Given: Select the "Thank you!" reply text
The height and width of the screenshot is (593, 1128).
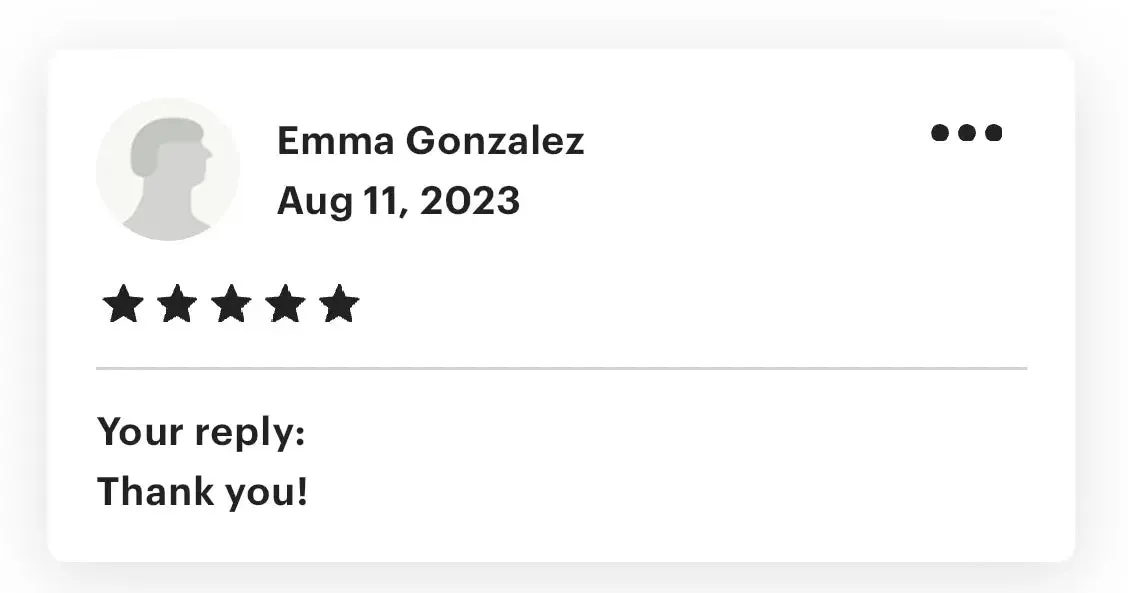Looking at the screenshot, I should tap(202, 492).
